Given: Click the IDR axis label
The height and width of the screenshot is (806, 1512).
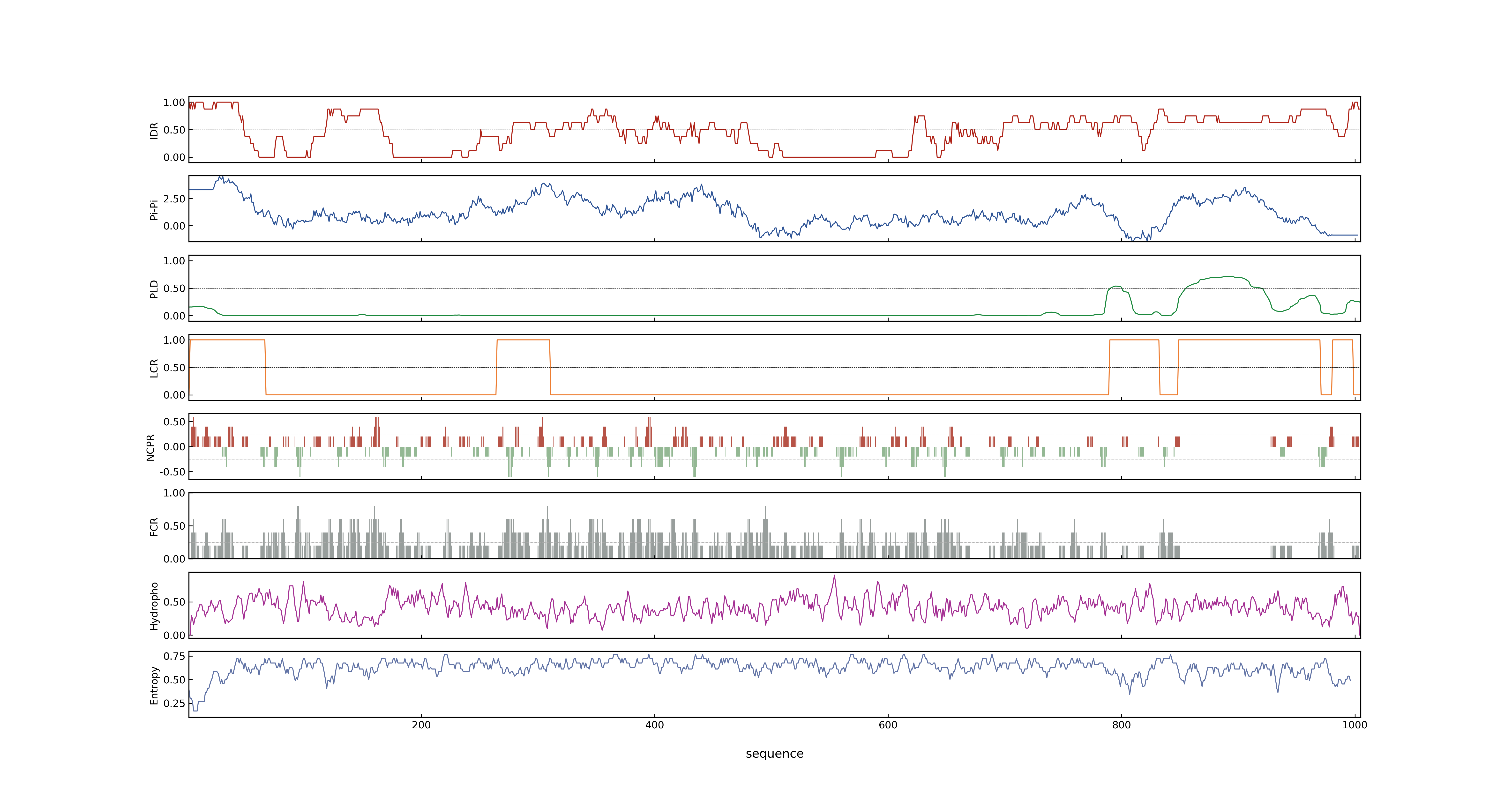Looking at the screenshot, I should [x=154, y=130].
